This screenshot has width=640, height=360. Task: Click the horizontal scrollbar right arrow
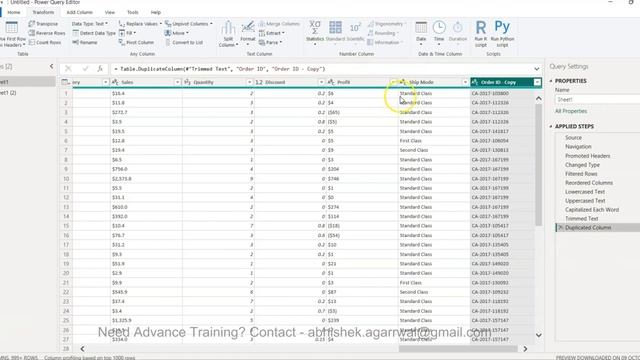click(x=525, y=349)
